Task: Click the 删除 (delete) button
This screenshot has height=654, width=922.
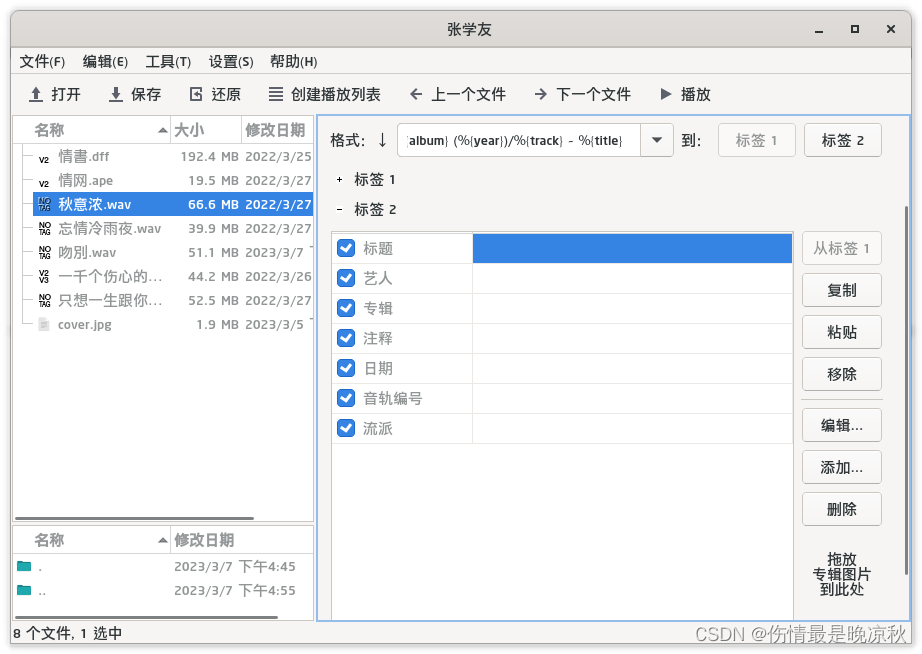Action: (x=841, y=509)
